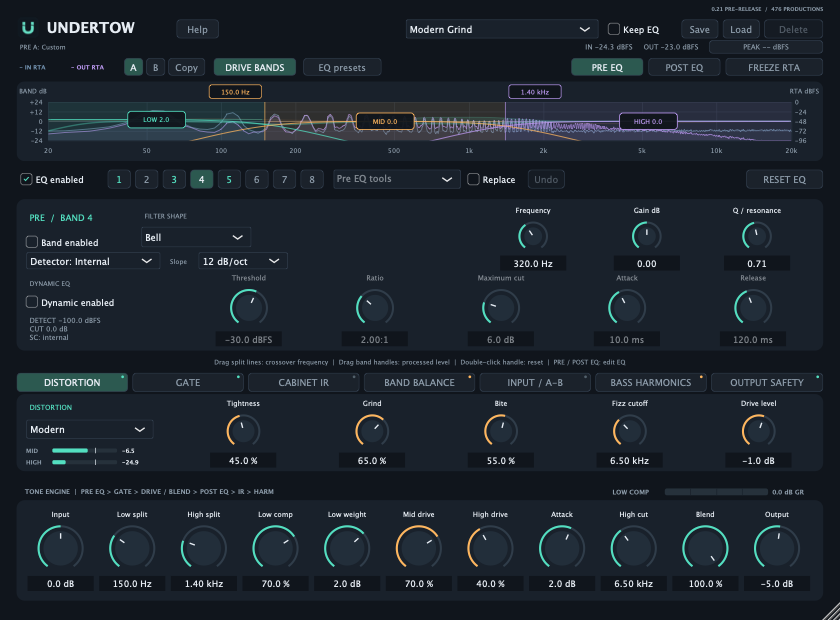
Task: Uncheck the EQ enabled checkbox
Action: coord(26,179)
